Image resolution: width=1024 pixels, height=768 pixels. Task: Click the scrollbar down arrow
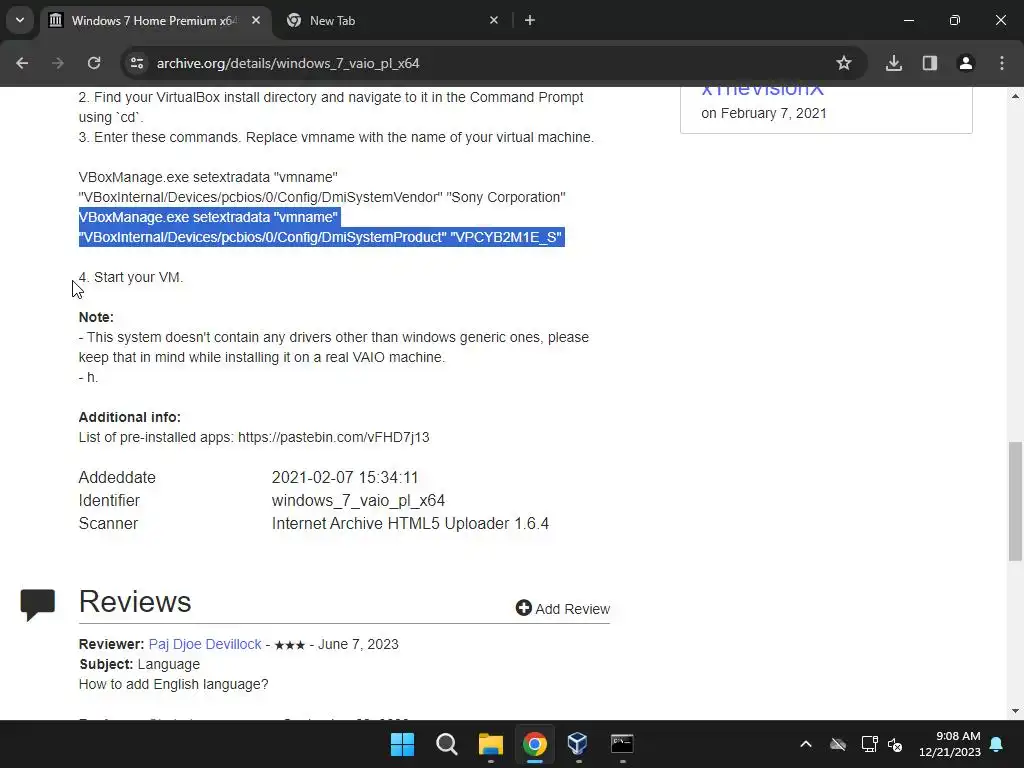pos(1015,711)
